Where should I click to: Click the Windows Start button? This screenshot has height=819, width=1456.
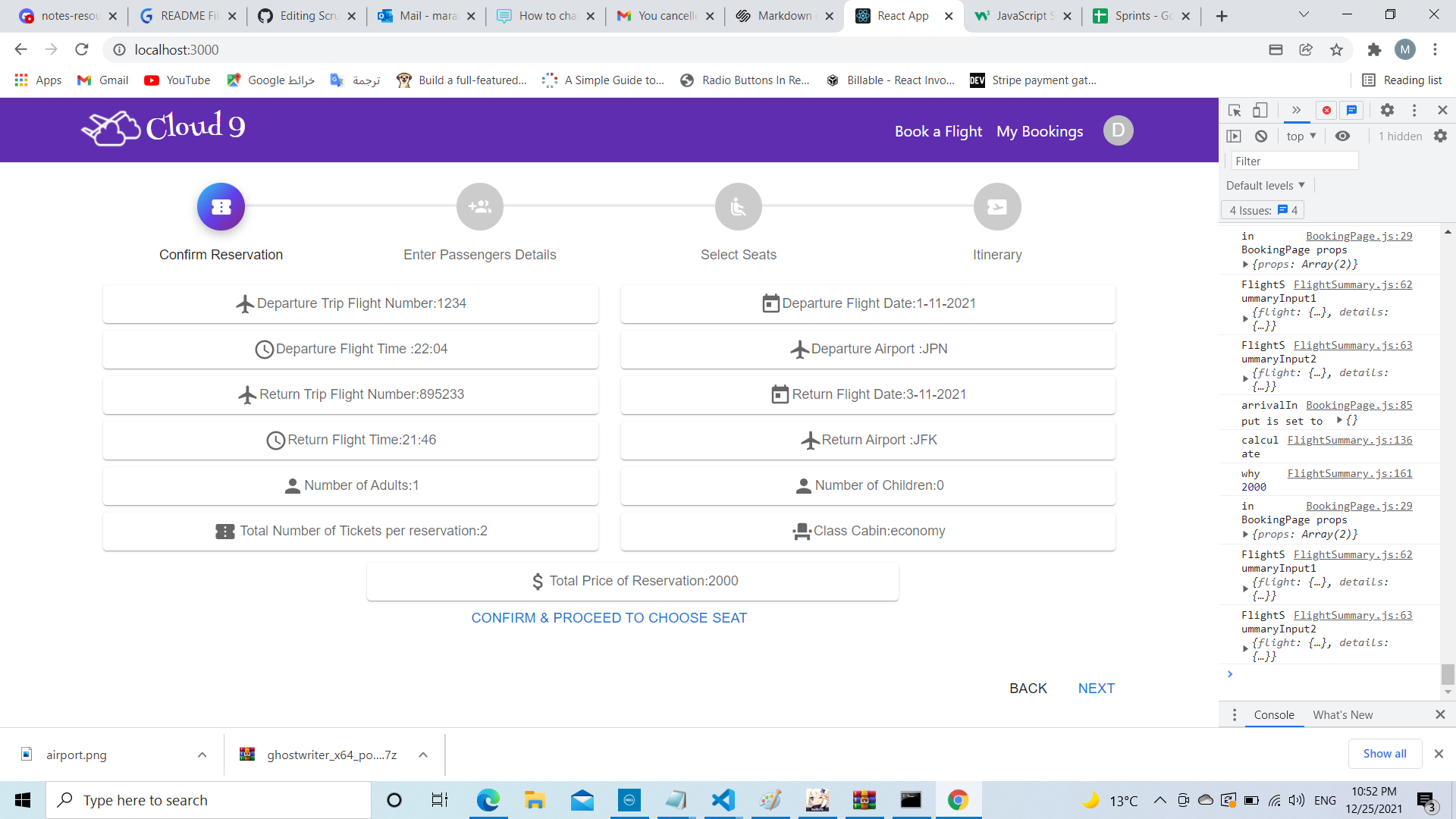(23, 800)
